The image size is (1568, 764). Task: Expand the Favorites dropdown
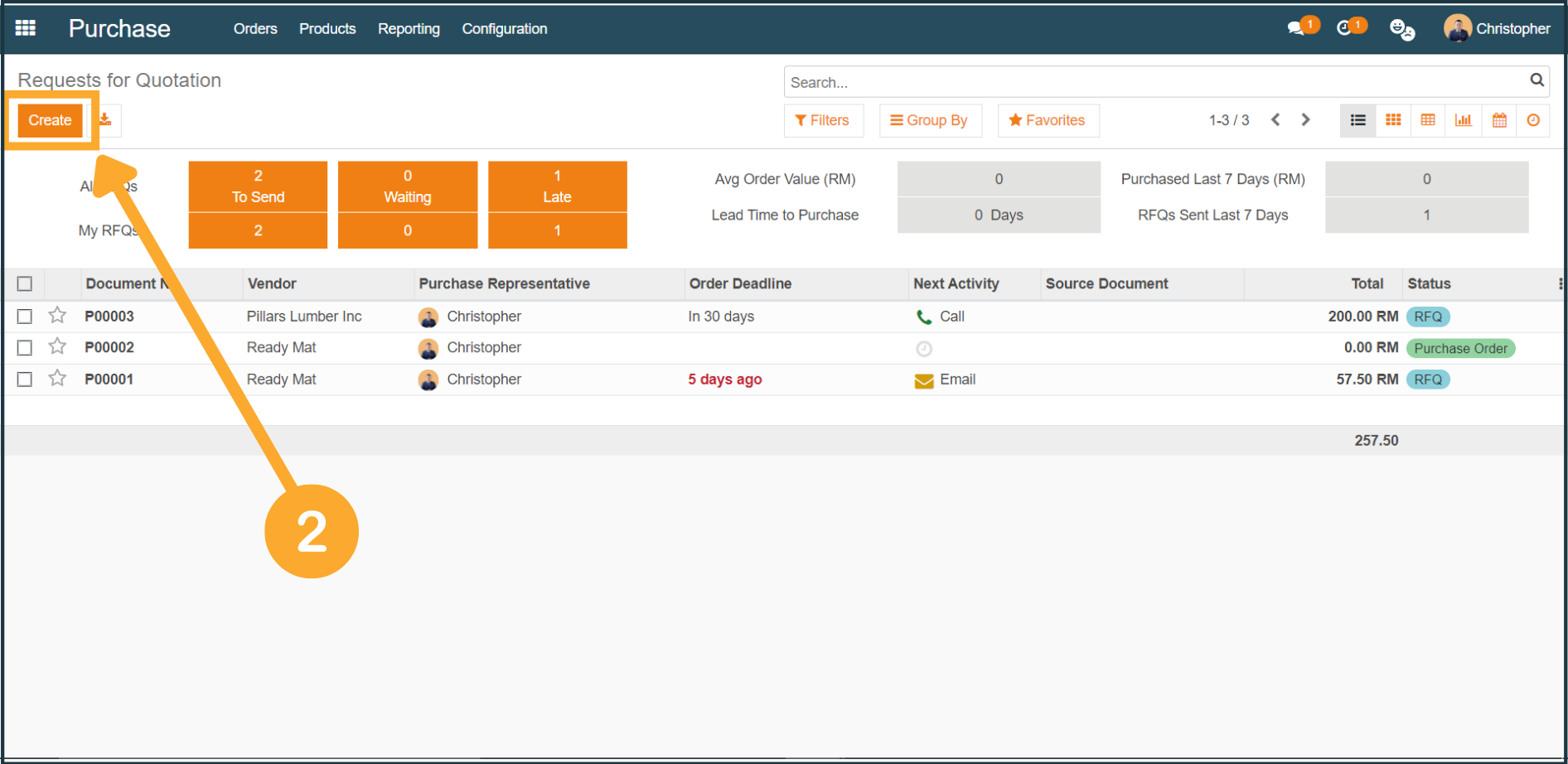pyautogui.click(x=1048, y=120)
